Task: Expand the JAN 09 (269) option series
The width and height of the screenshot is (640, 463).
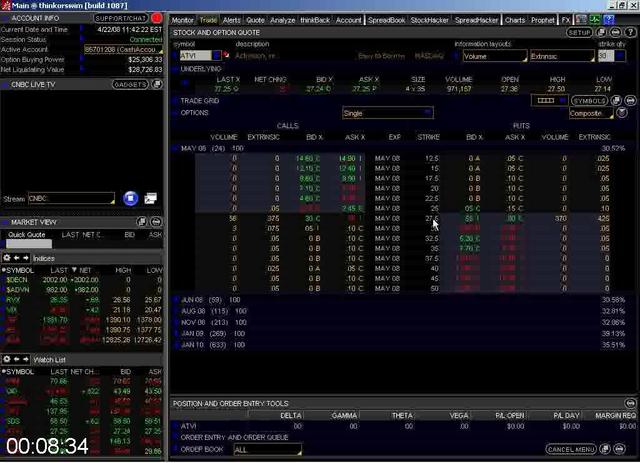Action: (176, 334)
